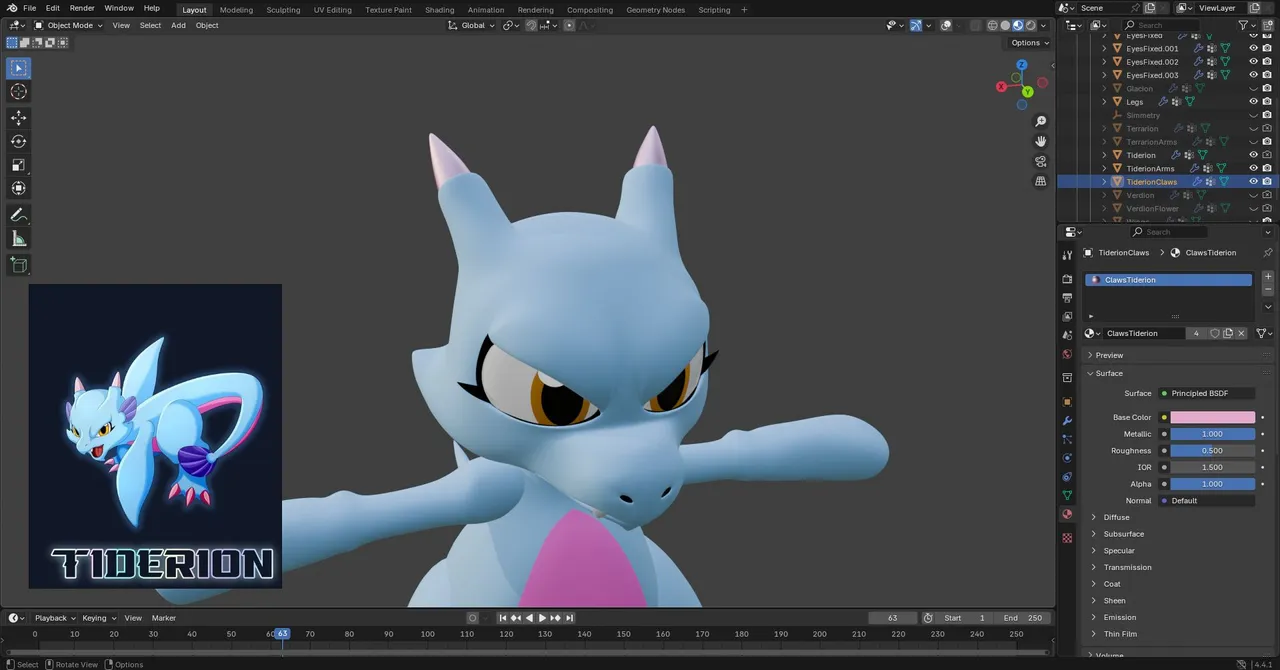This screenshot has height=670, width=1280.
Task: Click the Principled BSDF surface button
Action: tap(1207, 393)
